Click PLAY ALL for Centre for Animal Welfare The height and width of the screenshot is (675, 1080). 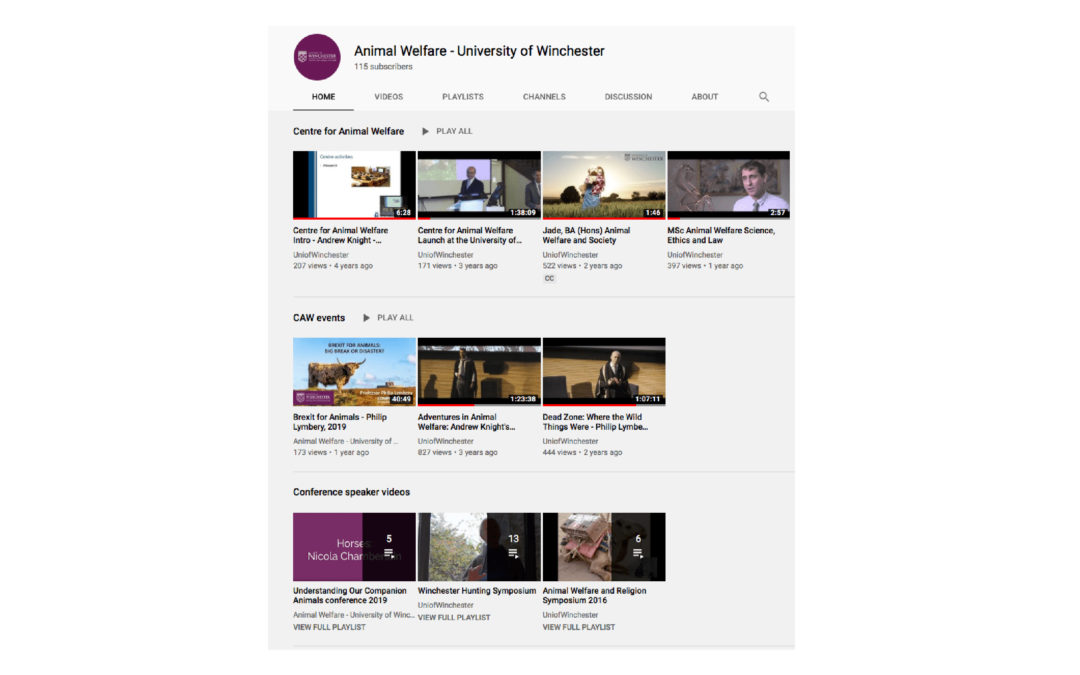(x=454, y=132)
